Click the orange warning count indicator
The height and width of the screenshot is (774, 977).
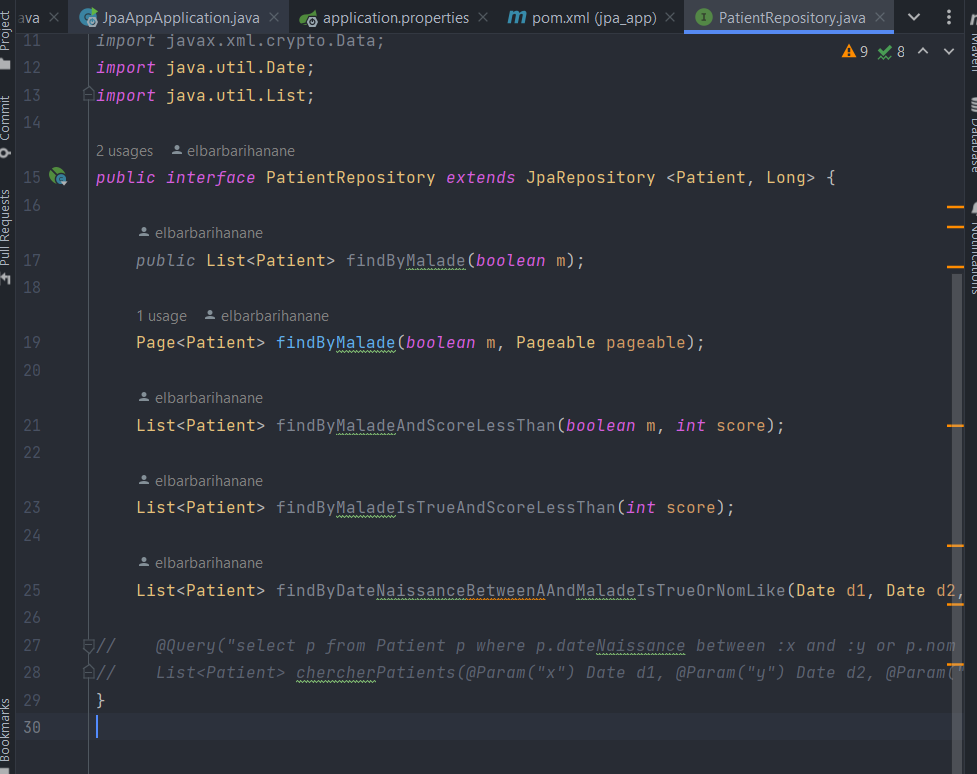tap(855, 51)
